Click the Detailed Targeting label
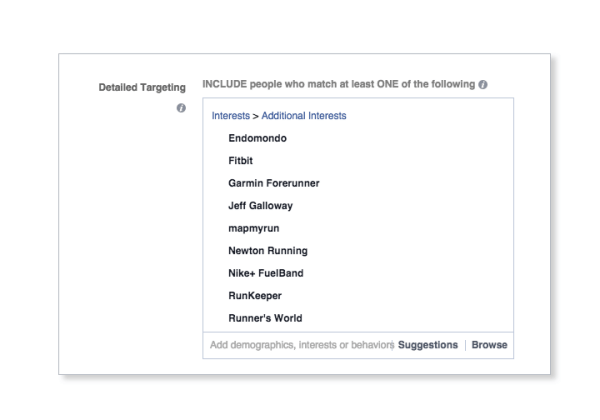Image resolution: width=600 pixels, height=420 pixels. click(142, 88)
